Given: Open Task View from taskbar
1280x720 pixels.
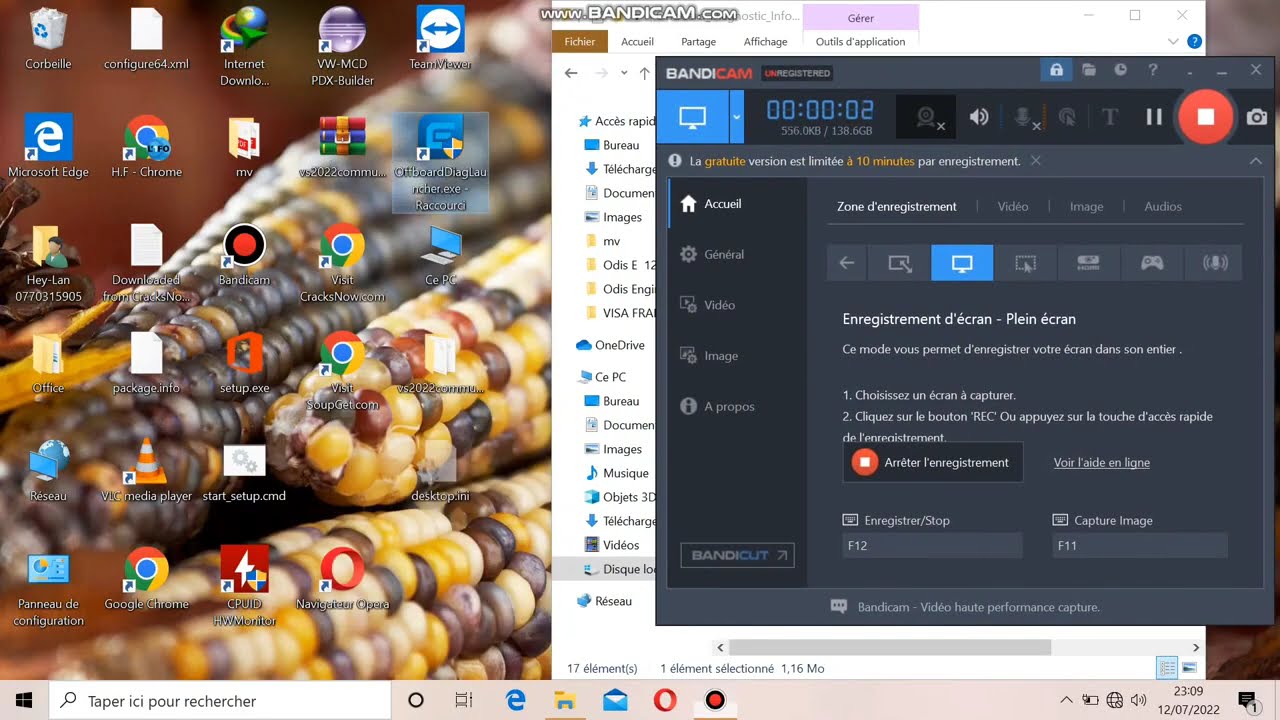Looking at the screenshot, I should click(x=464, y=701).
